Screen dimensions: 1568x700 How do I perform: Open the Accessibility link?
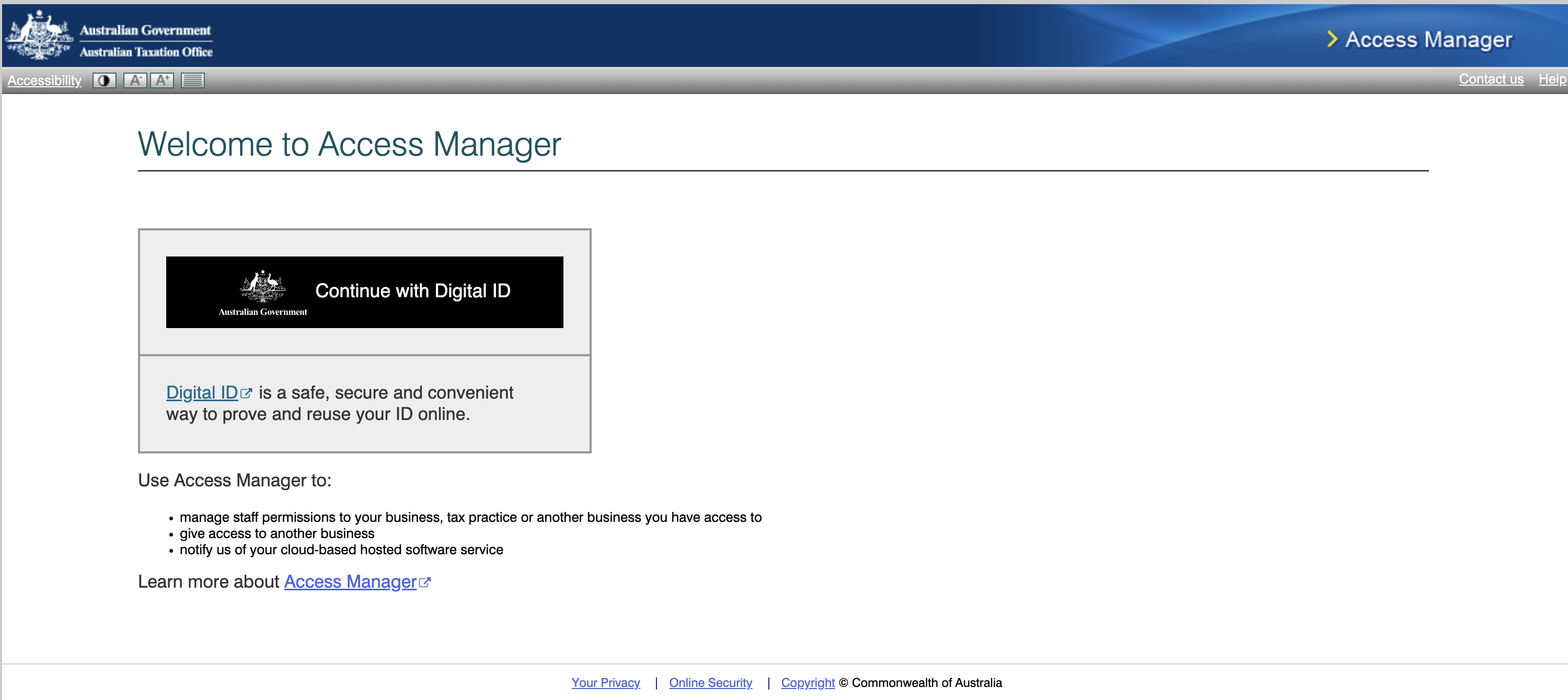click(44, 80)
